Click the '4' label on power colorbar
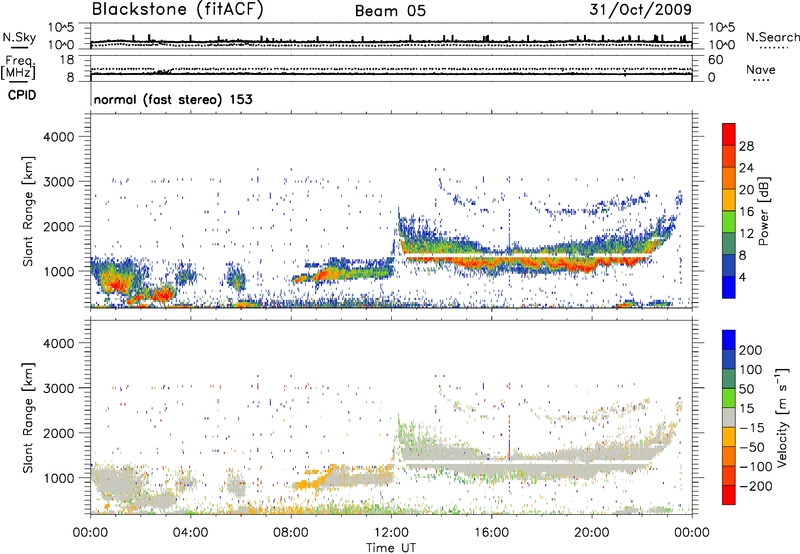Viewport: 800px width, 554px height. coord(742,277)
